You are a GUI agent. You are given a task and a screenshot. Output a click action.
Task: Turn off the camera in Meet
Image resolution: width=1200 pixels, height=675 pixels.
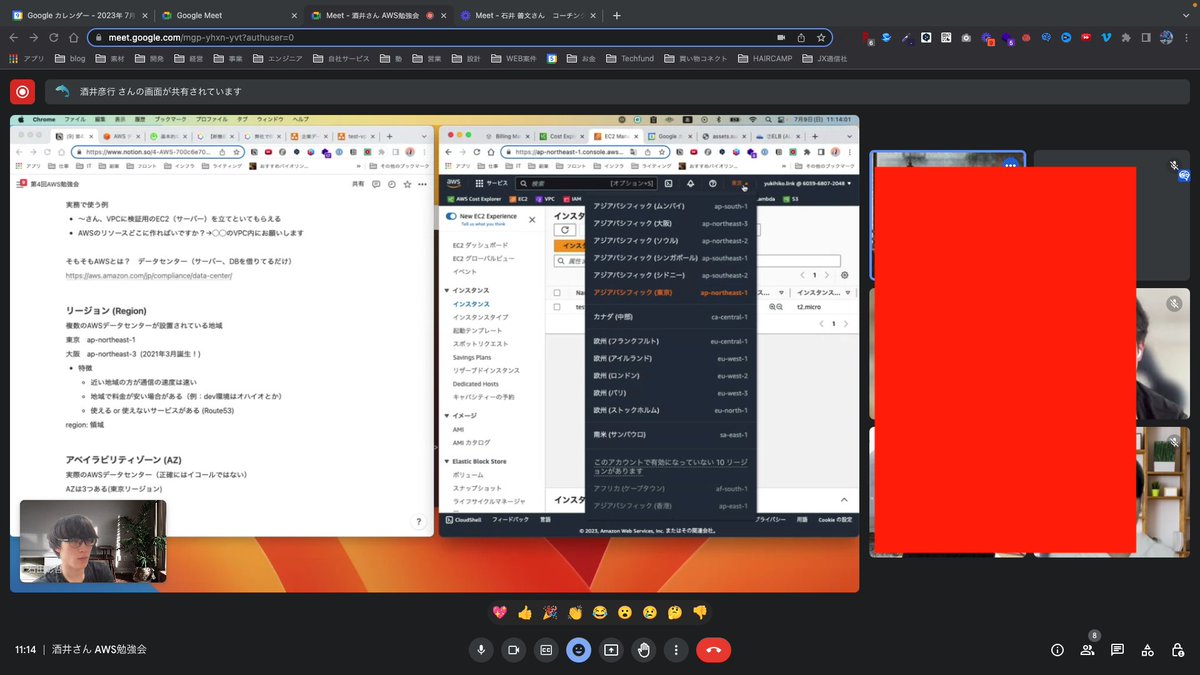click(513, 650)
